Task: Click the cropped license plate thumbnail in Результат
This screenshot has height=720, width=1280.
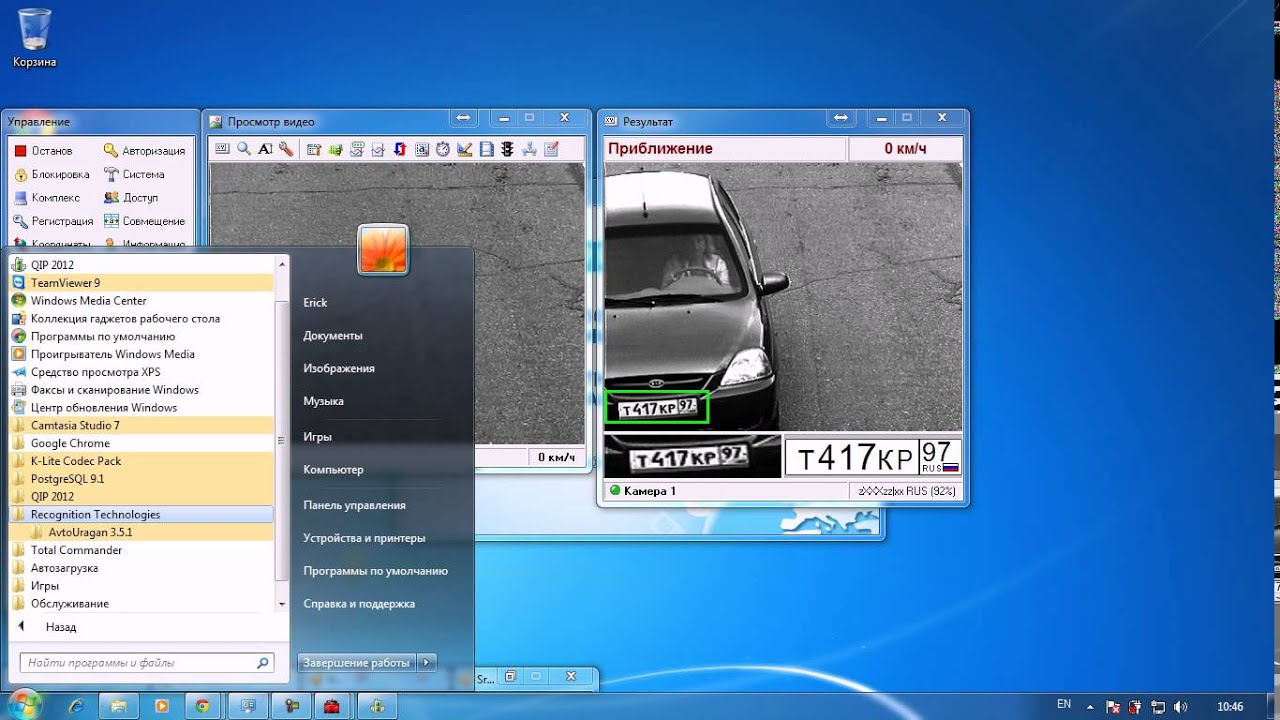Action: [692, 457]
